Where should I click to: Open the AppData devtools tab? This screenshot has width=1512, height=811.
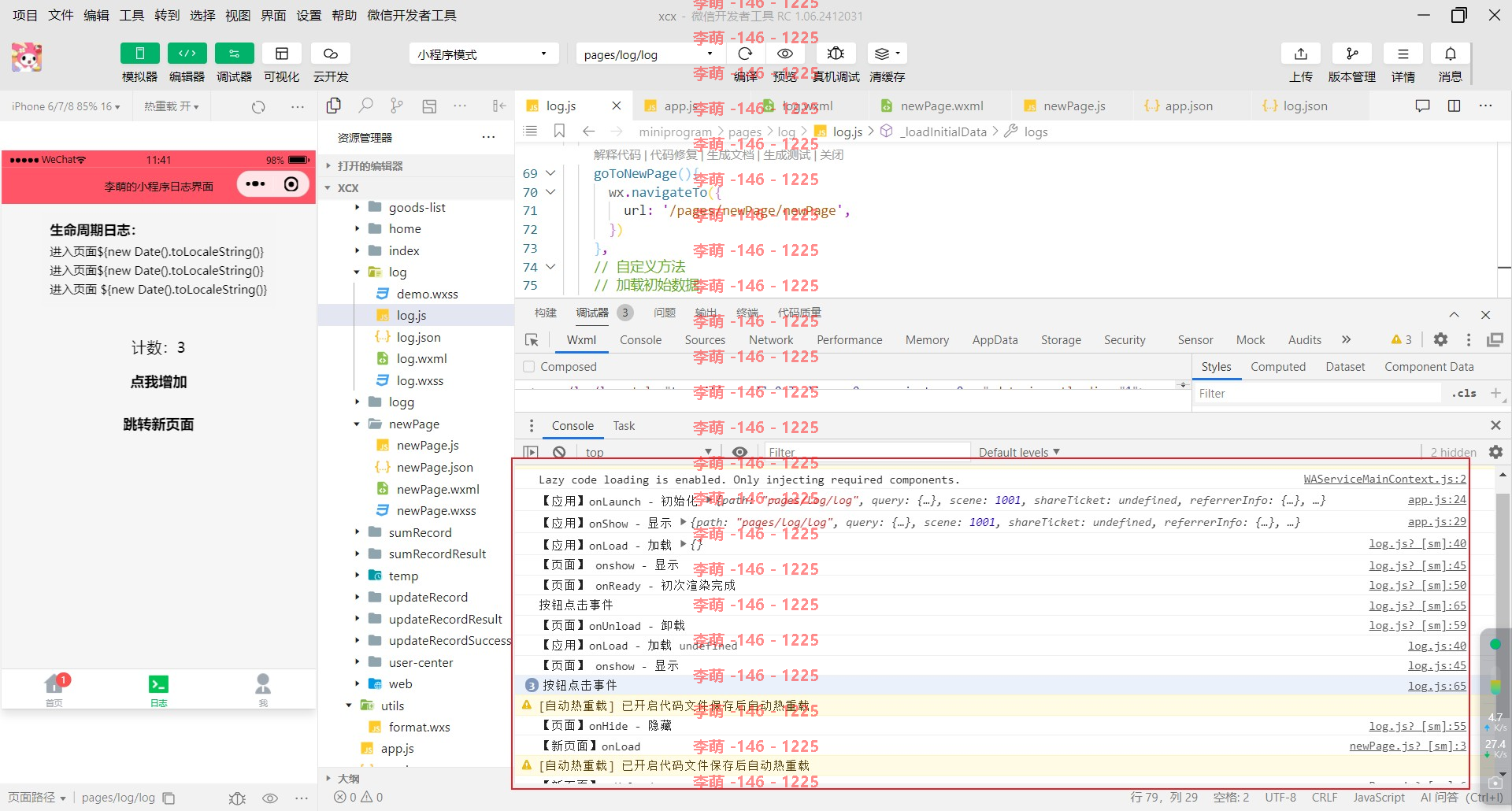(x=995, y=340)
